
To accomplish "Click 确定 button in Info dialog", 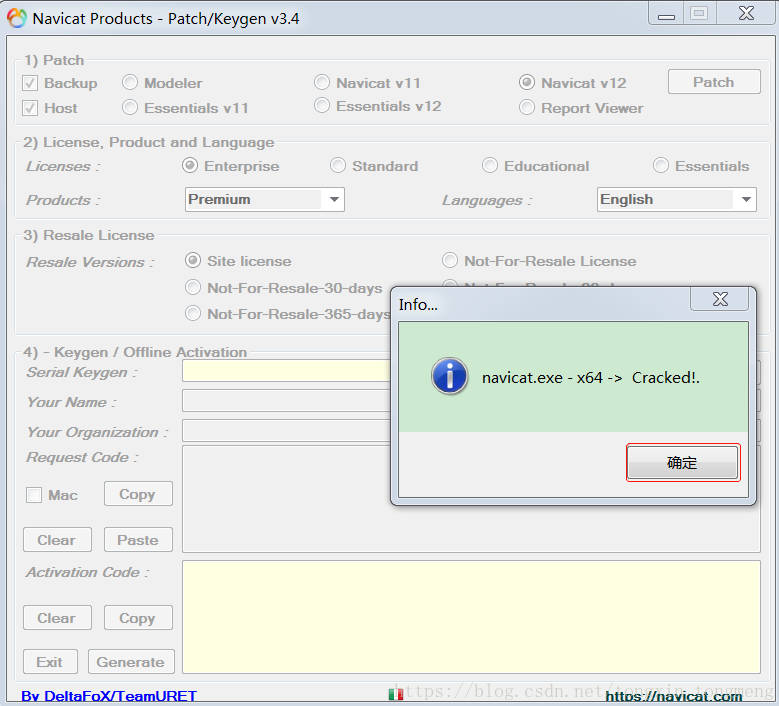I will coord(683,463).
